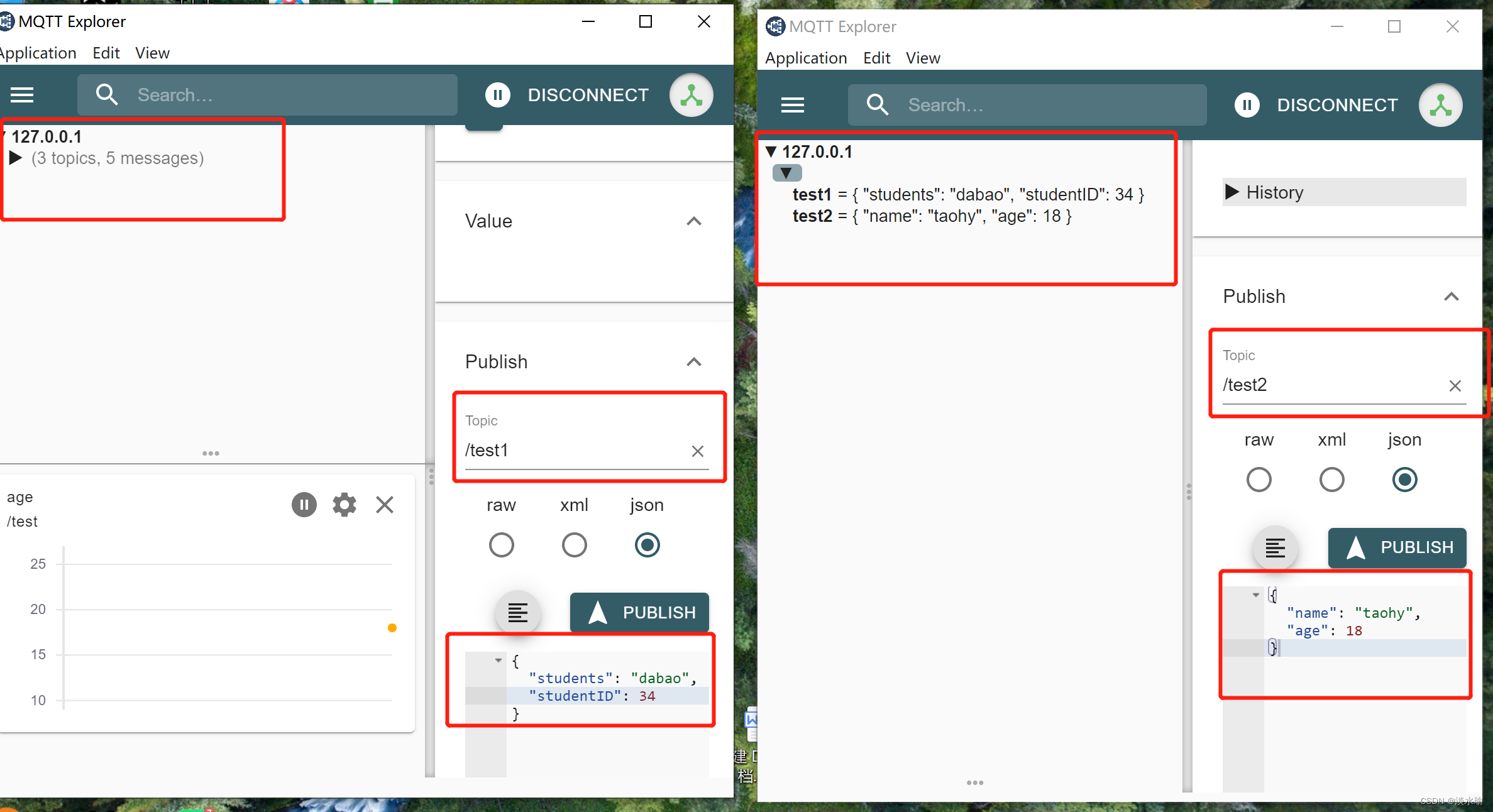Click the orange data point on age chart
This screenshot has width=1493, height=812.
(x=392, y=628)
